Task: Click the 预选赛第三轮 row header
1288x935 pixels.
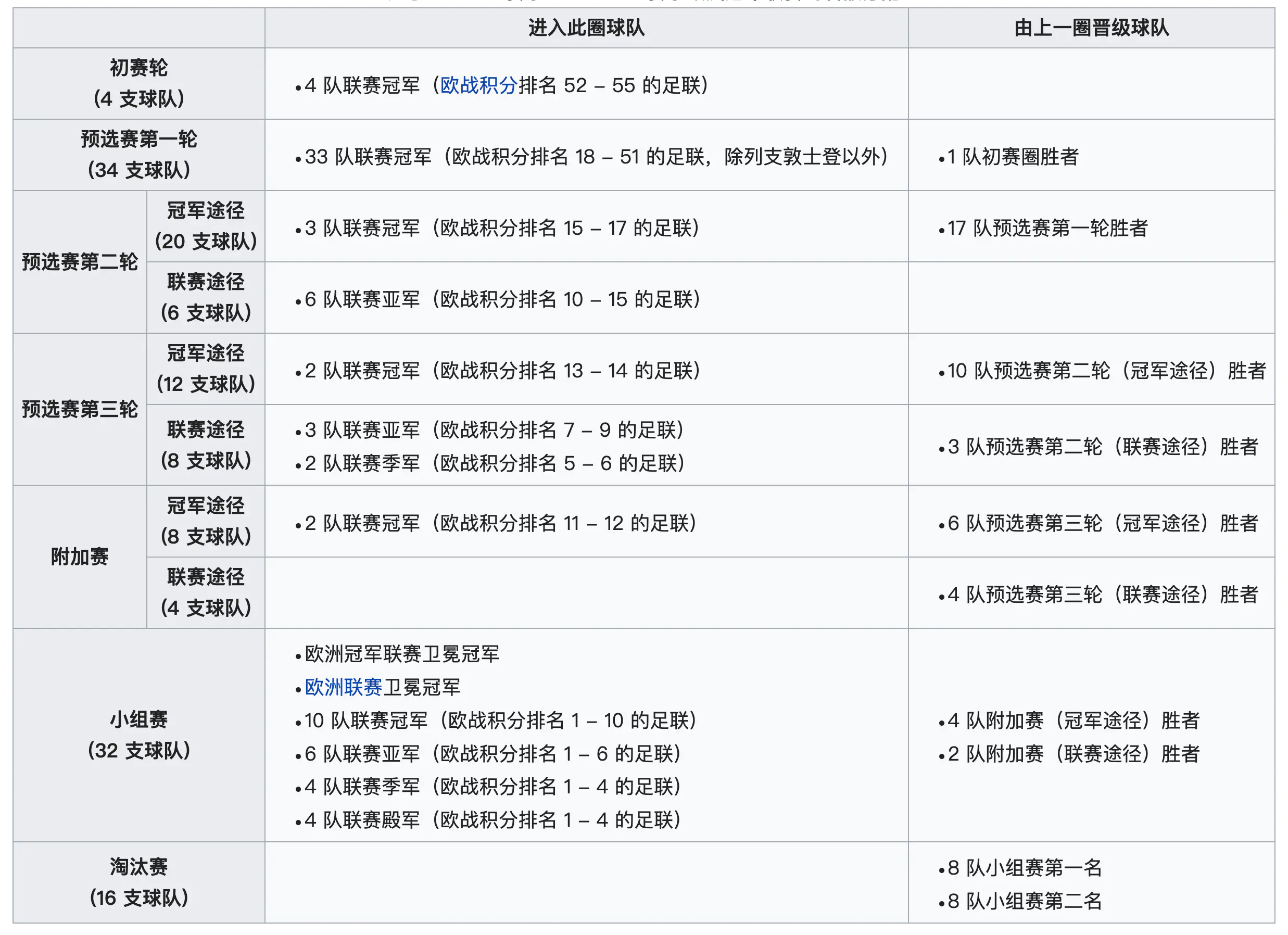Action: pyautogui.click(x=80, y=409)
